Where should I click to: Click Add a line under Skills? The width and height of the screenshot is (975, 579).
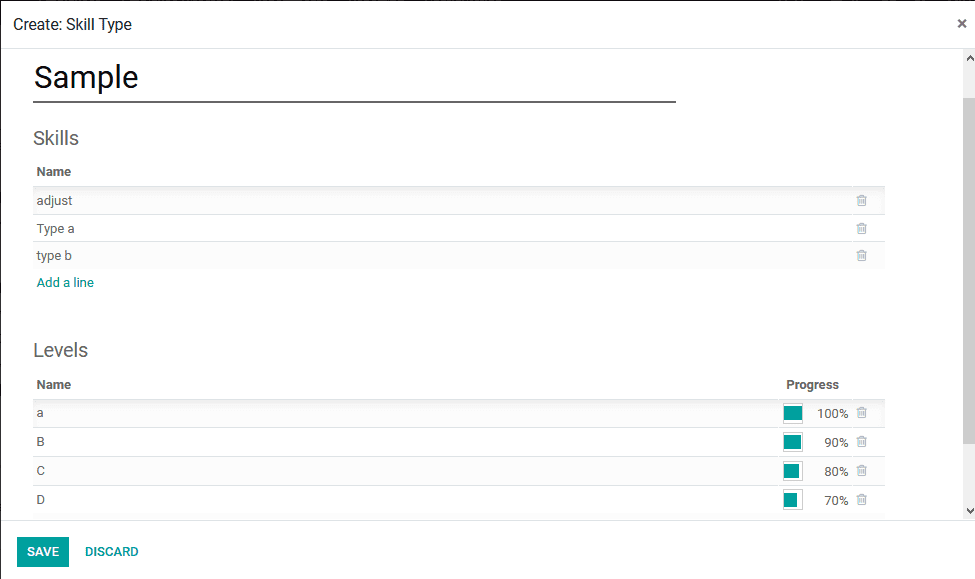coord(65,283)
